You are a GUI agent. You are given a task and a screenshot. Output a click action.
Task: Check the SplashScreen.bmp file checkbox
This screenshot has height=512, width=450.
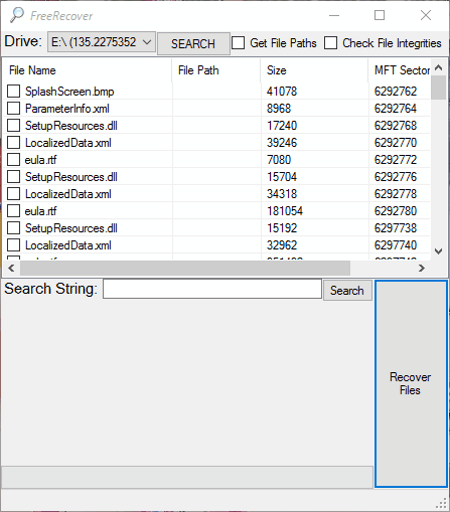point(14,91)
